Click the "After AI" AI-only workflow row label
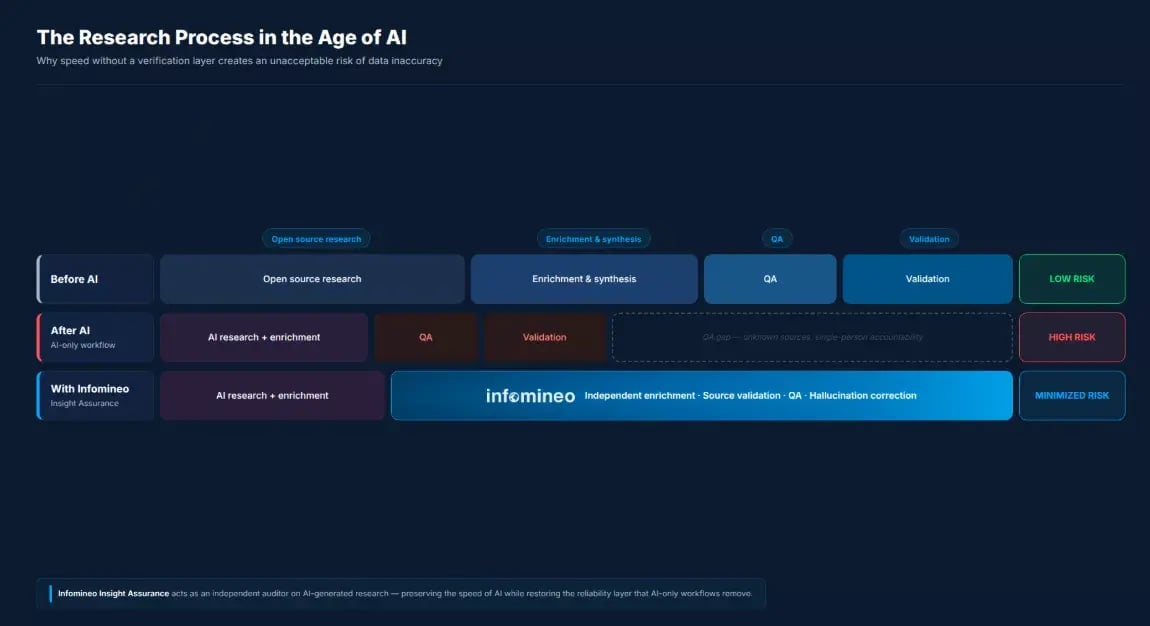 [95, 337]
